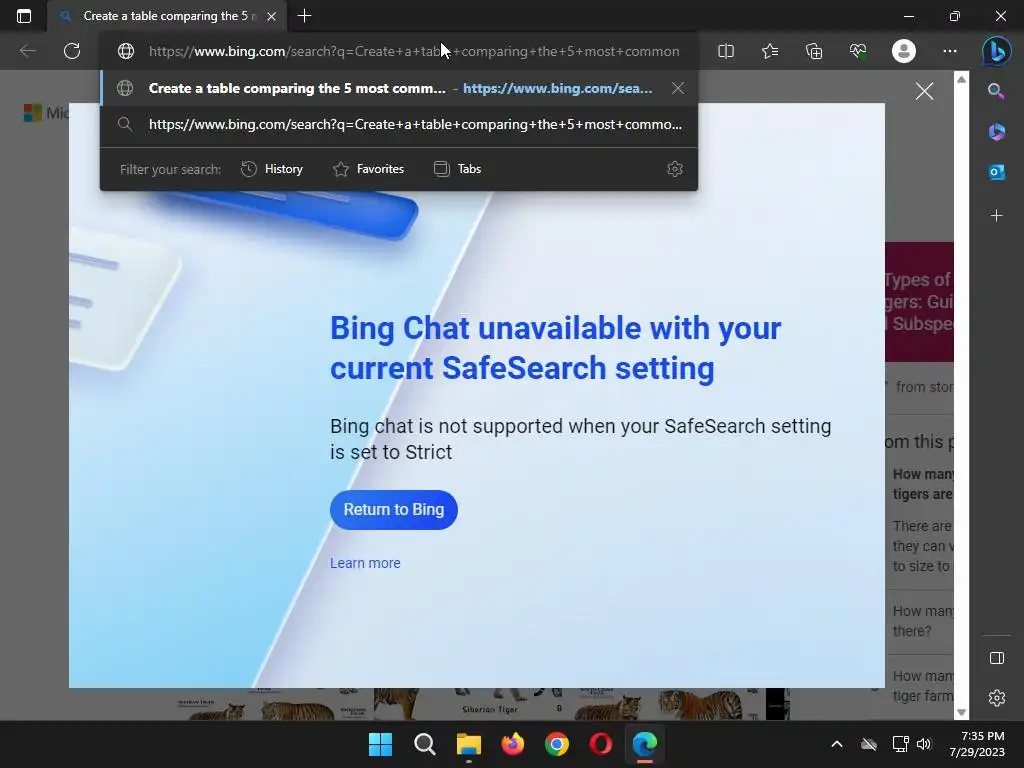This screenshot has height=768, width=1024.
Task: Open network tray icon
Action: point(901,744)
